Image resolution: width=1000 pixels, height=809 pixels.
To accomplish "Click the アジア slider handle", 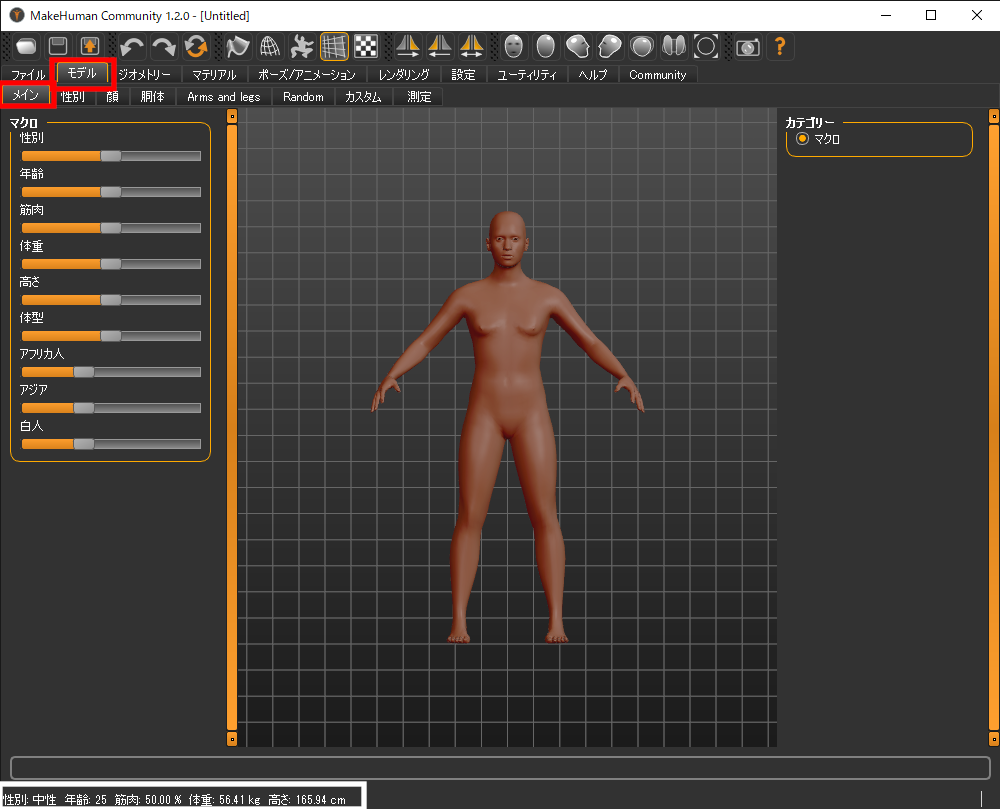I will [x=84, y=408].
